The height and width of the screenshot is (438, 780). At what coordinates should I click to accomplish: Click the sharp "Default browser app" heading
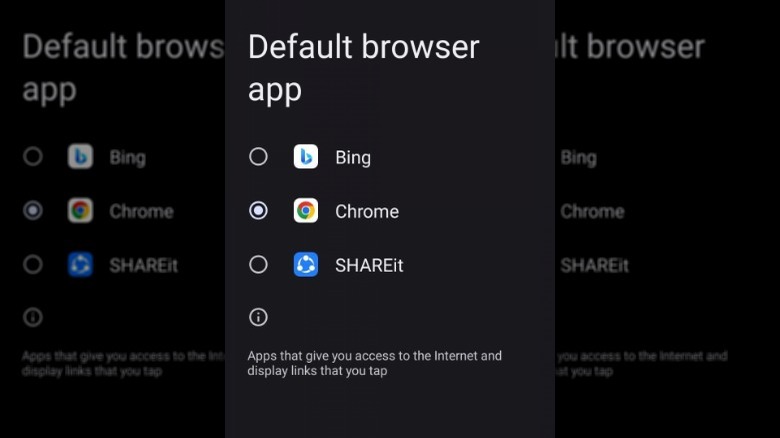point(363,68)
